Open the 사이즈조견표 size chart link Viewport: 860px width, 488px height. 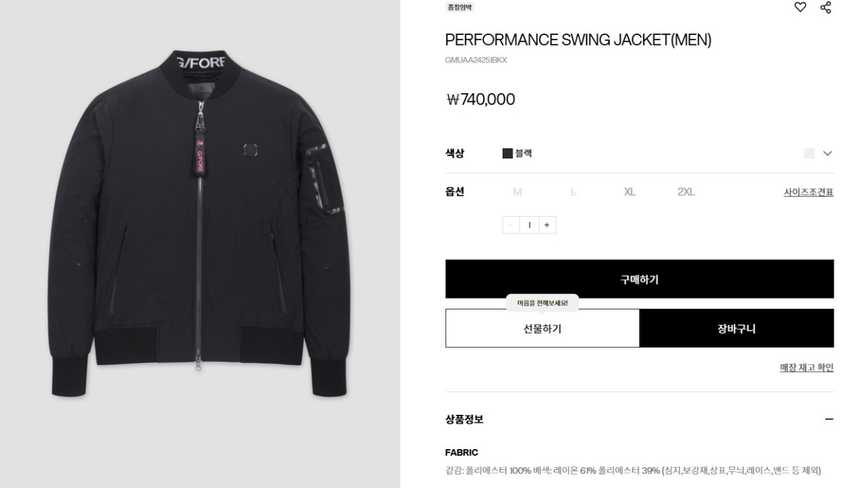(808, 192)
